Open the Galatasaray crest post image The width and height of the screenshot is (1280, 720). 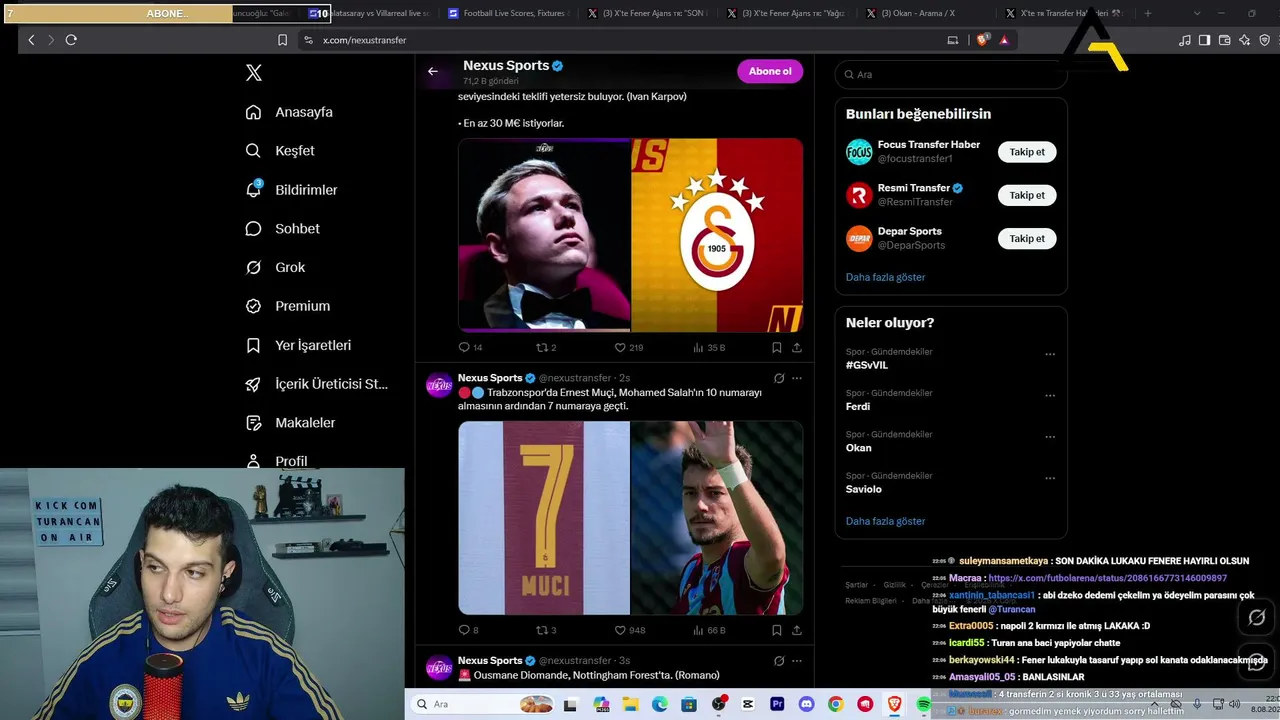click(717, 235)
